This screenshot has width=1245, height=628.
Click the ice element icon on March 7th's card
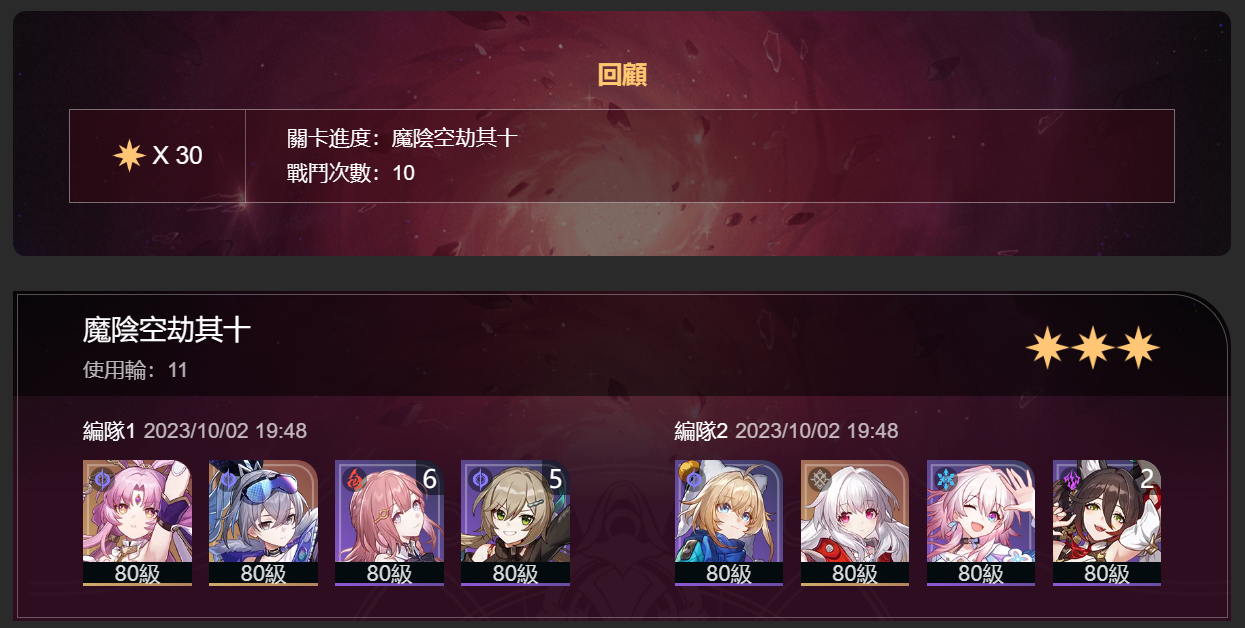click(x=946, y=480)
